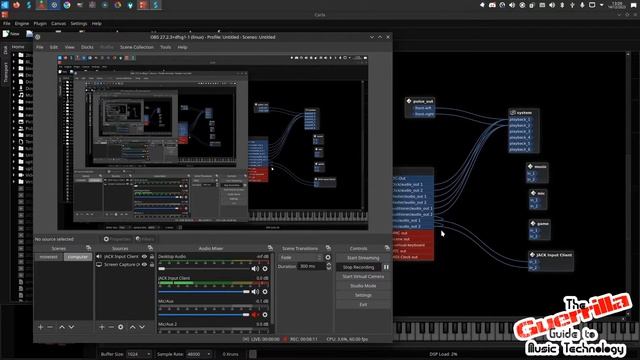Expand the Music folder in Carla tree
640x360 pixels.
coord(14,95)
